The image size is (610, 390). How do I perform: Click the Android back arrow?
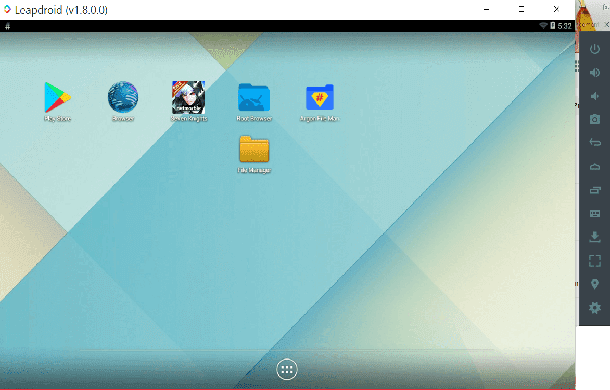point(595,142)
